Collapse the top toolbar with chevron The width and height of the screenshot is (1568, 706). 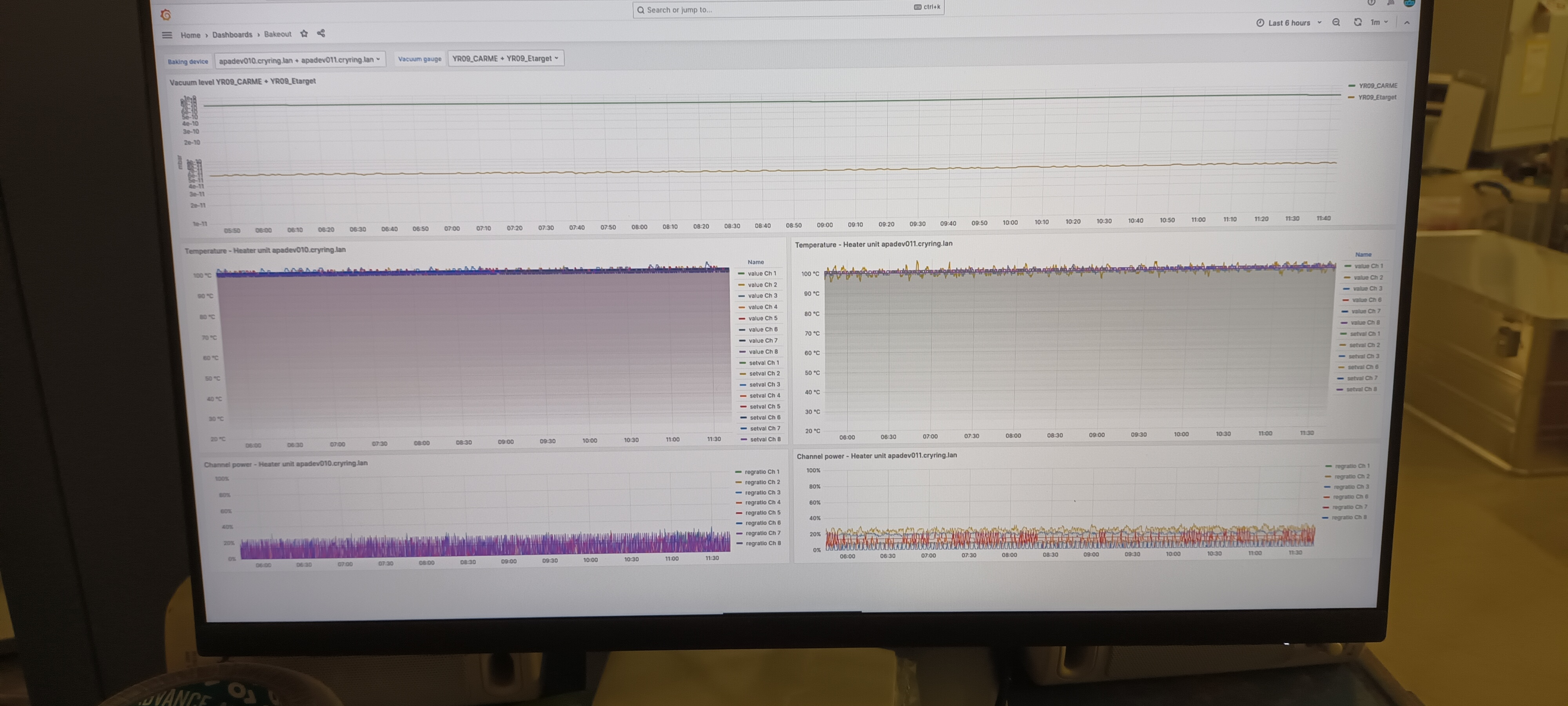pyautogui.click(x=1407, y=22)
